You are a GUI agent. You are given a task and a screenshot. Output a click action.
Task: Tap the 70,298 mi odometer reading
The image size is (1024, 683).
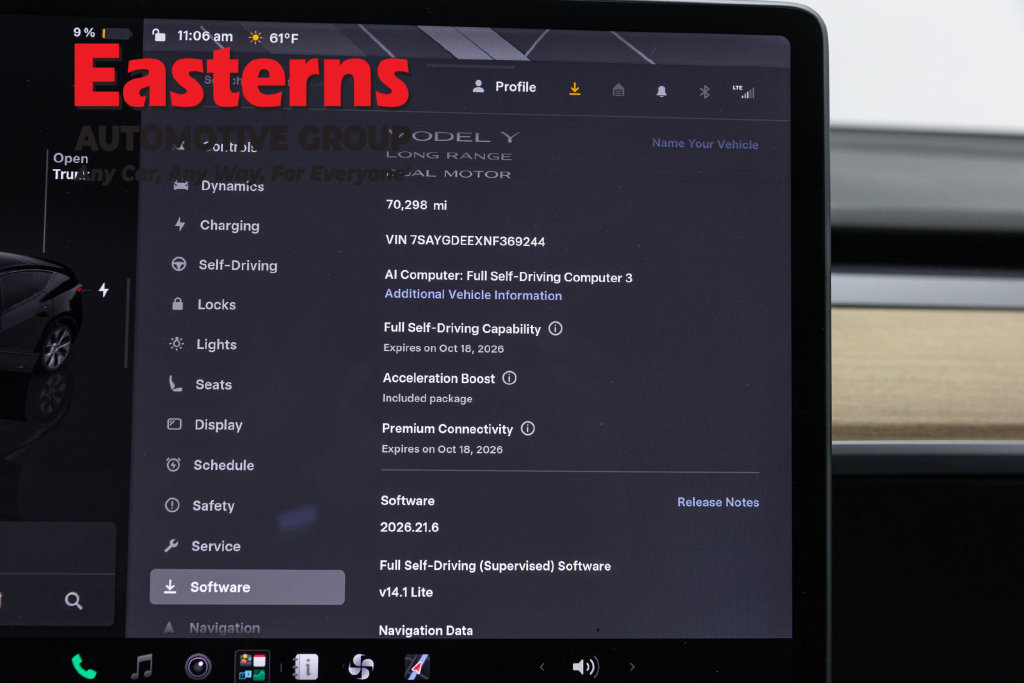pos(416,205)
